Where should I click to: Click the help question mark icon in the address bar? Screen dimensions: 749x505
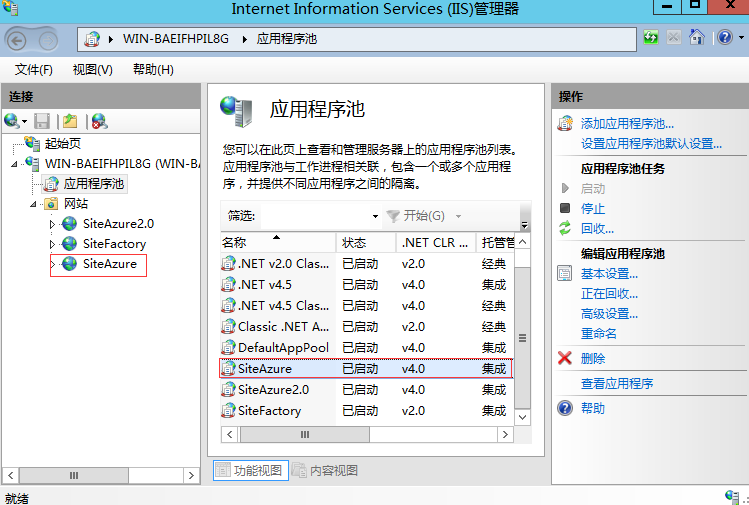pyautogui.click(x=722, y=38)
